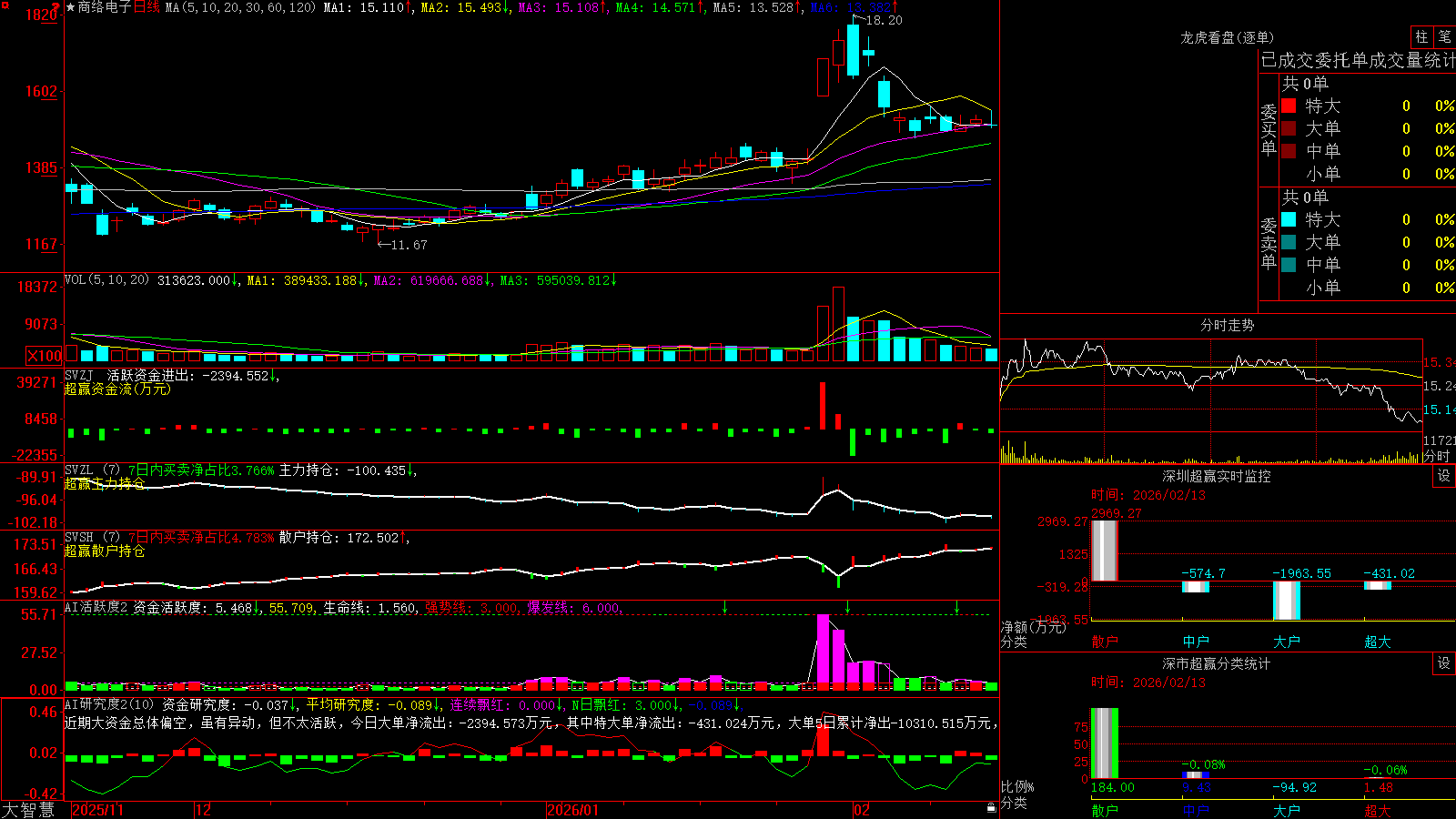Switch order view to 笔 mode
This screenshot has height=819, width=1456.
1445,37
